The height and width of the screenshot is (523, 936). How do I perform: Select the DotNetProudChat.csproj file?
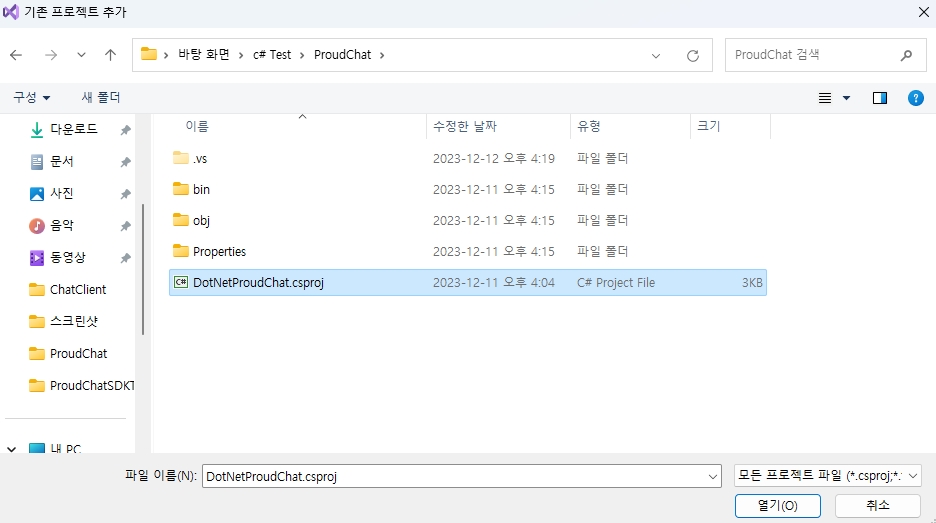[258, 283]
